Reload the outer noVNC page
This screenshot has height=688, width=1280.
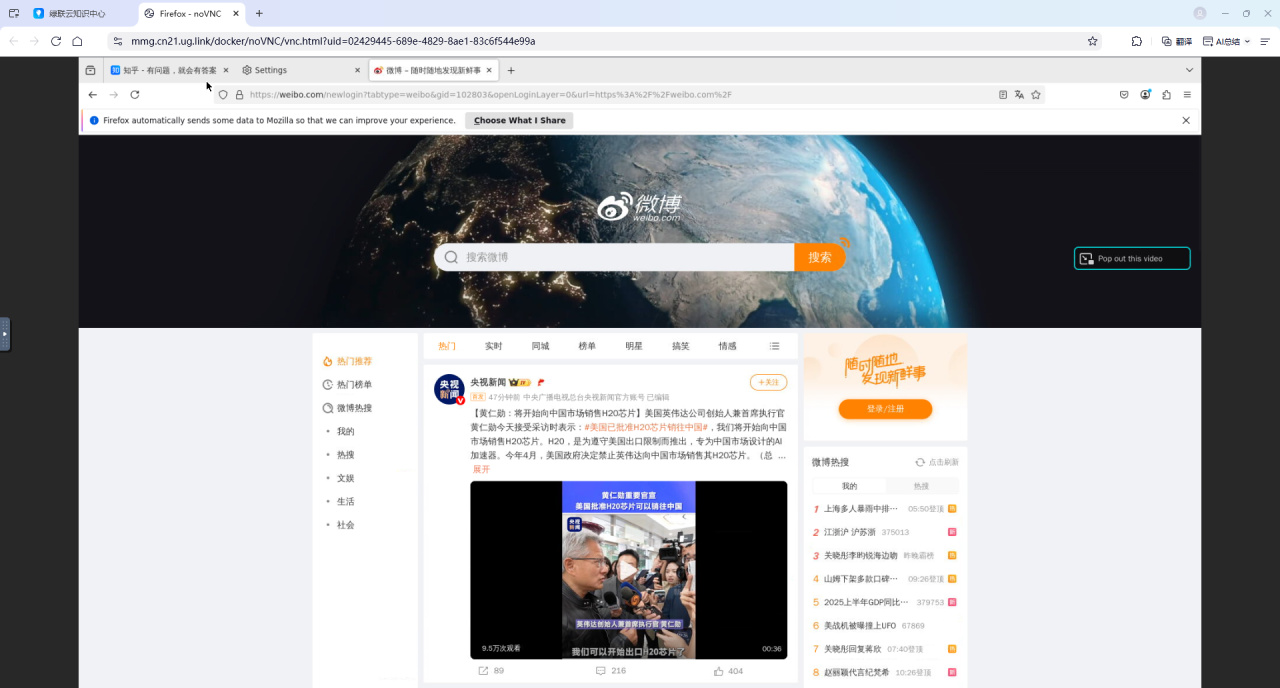(56, 41)
